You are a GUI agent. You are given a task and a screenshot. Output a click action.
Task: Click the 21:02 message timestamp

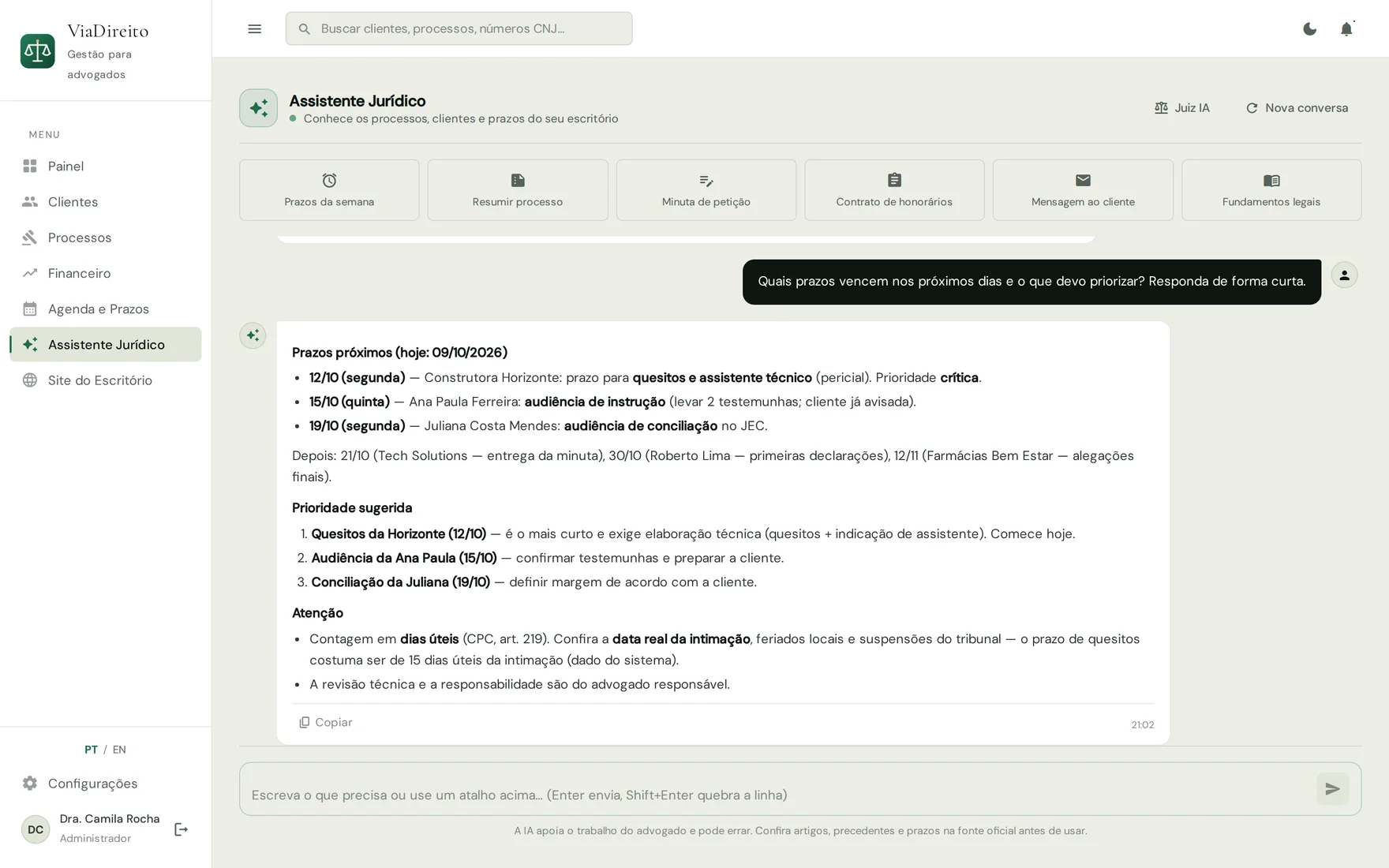[1142, 725]
